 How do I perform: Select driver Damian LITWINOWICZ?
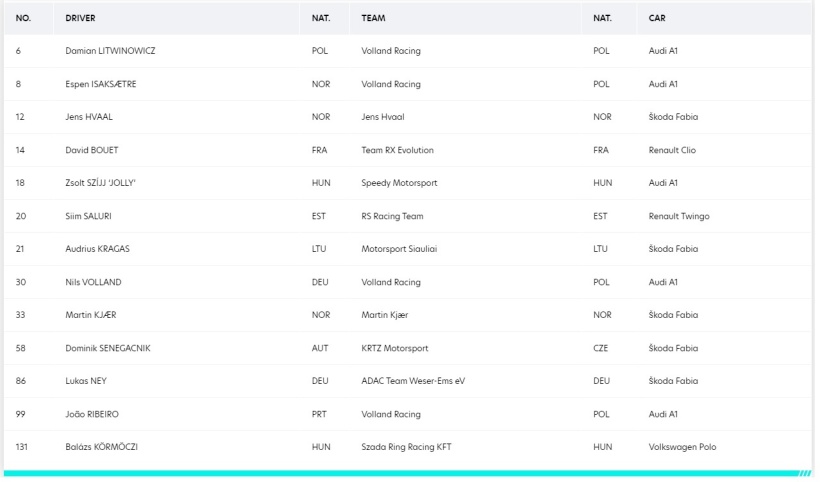pyautogui.click(x=110, y=51)
